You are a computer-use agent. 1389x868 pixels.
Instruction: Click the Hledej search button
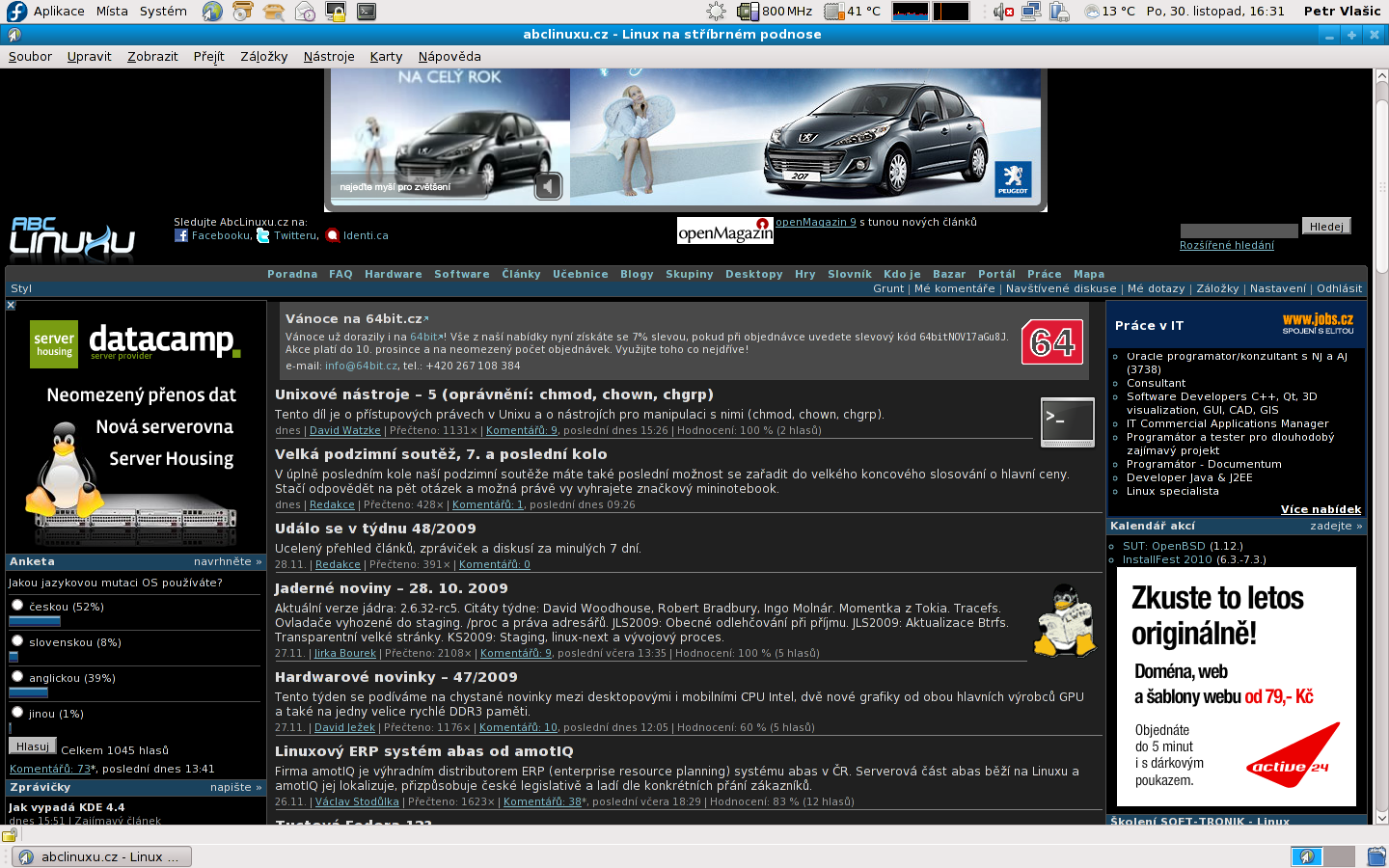pos(1326,226)
